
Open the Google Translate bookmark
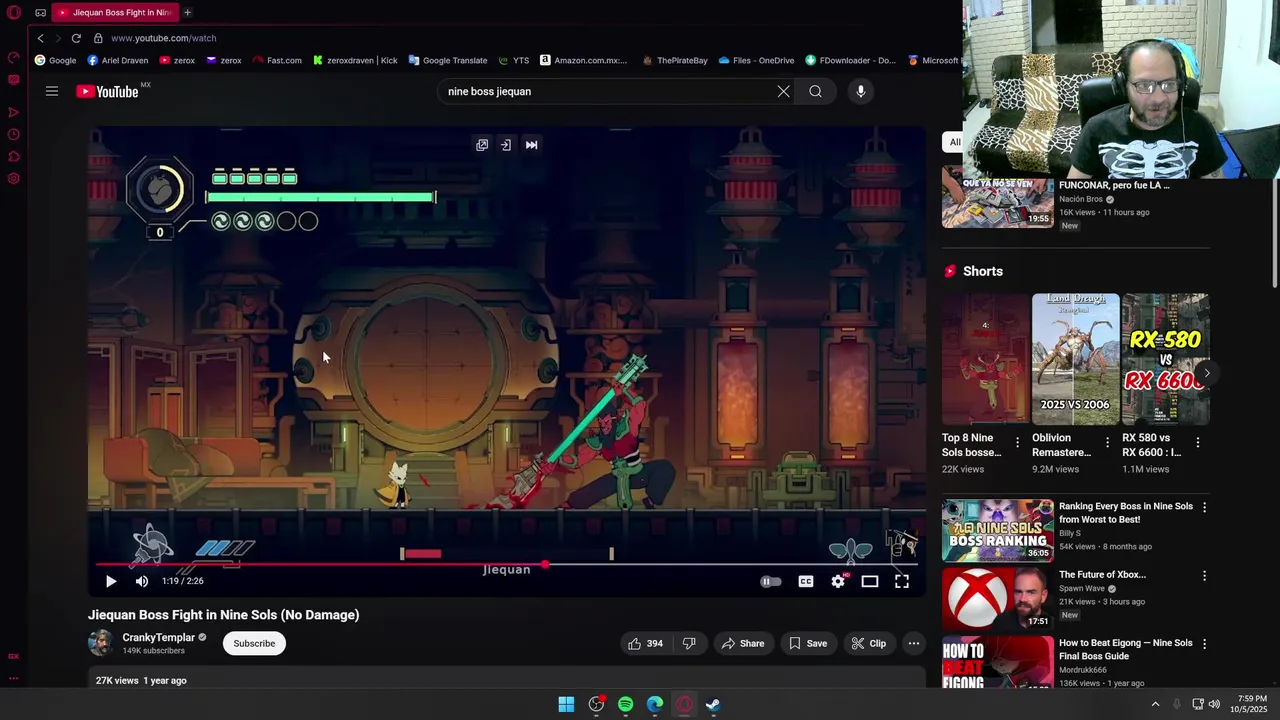(447, 60)
